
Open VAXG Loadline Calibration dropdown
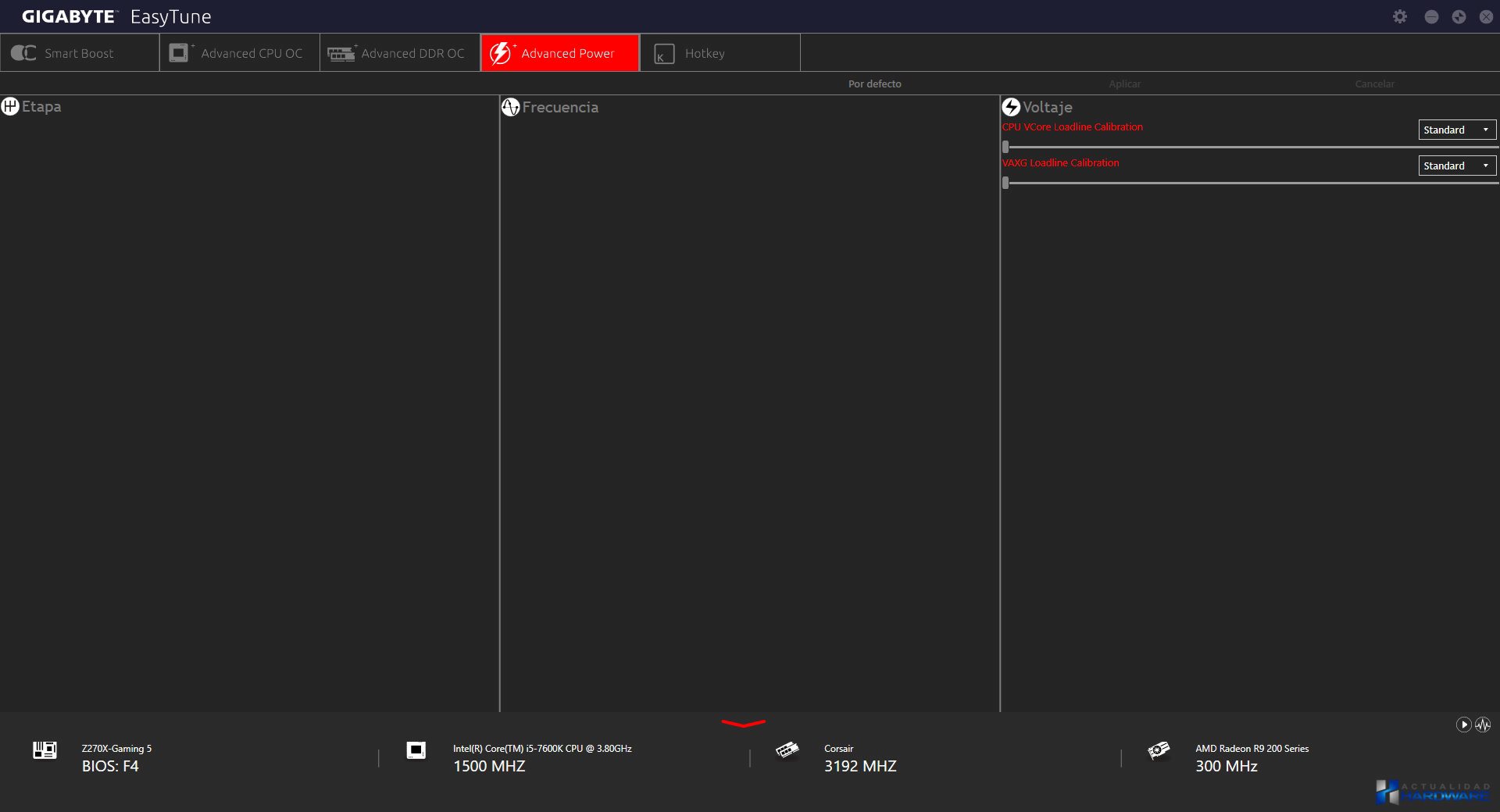[1457, 166]
